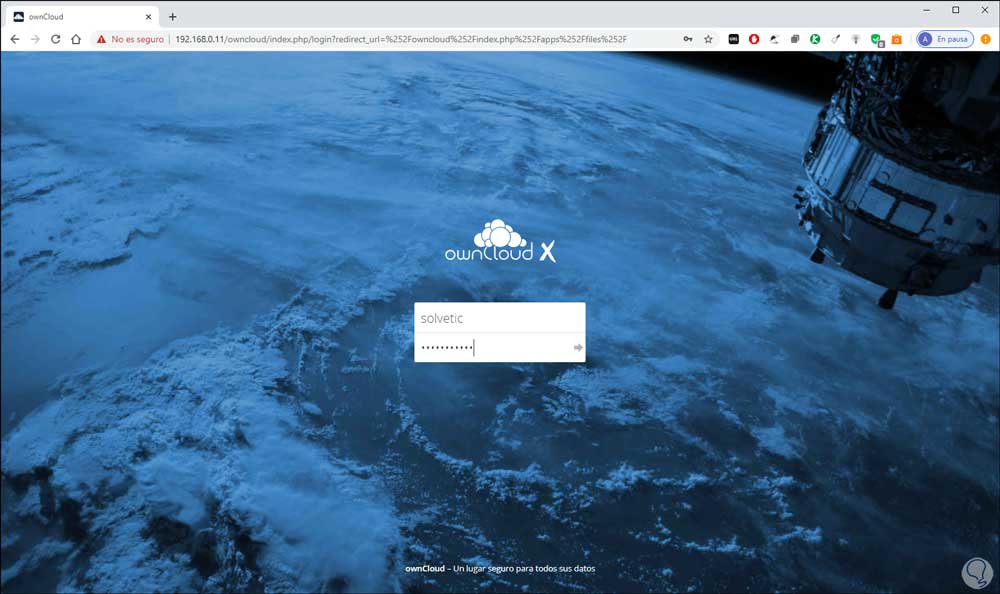Bookmark this page with the star

(x=708, y=39)
